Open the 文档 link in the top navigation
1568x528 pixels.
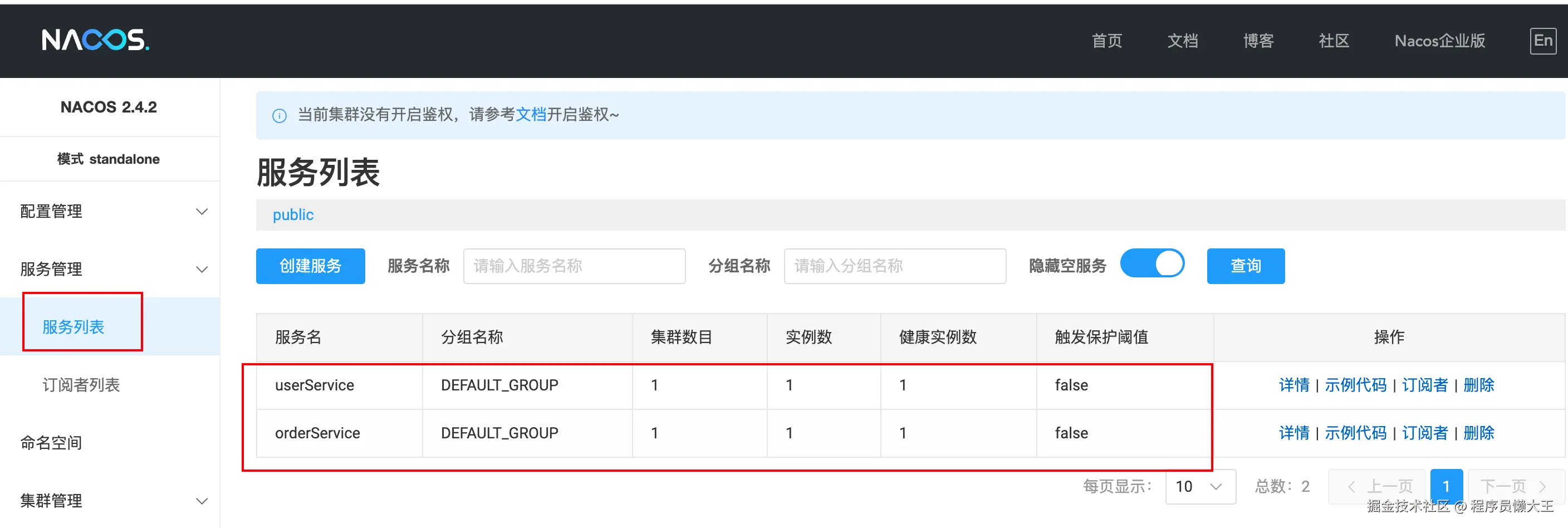1182,41
